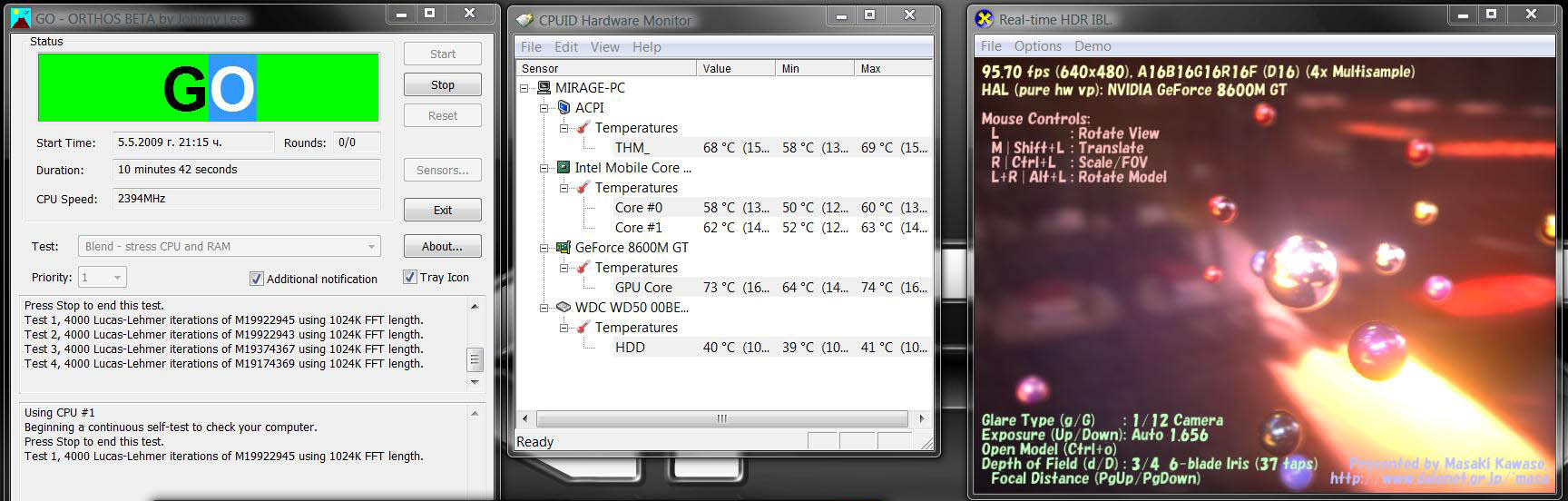Open the Help menu in Hardware Monitor
1568x501 pixels.
pos(647,47)
